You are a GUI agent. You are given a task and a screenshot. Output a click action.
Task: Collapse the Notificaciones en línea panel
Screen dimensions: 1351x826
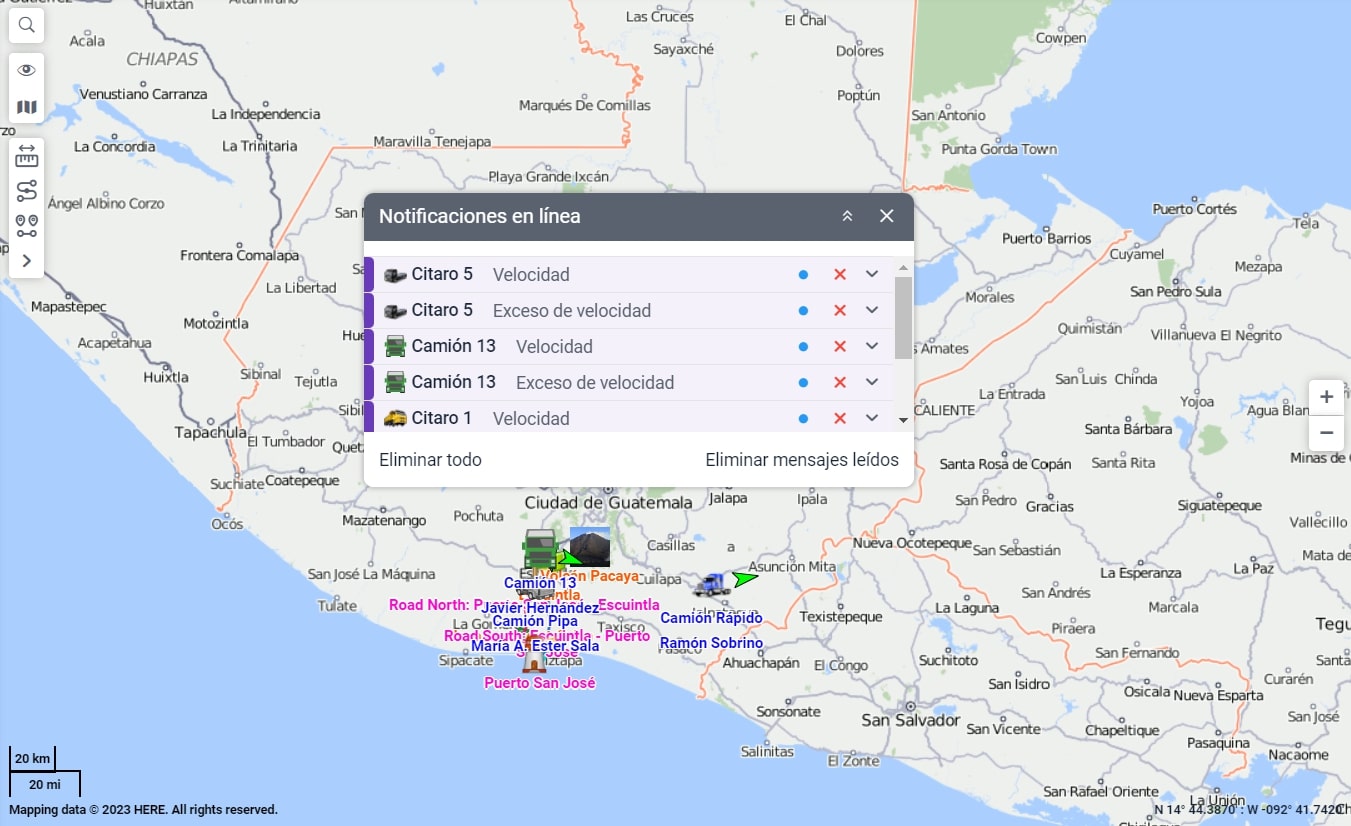click(x=847, y=216)
